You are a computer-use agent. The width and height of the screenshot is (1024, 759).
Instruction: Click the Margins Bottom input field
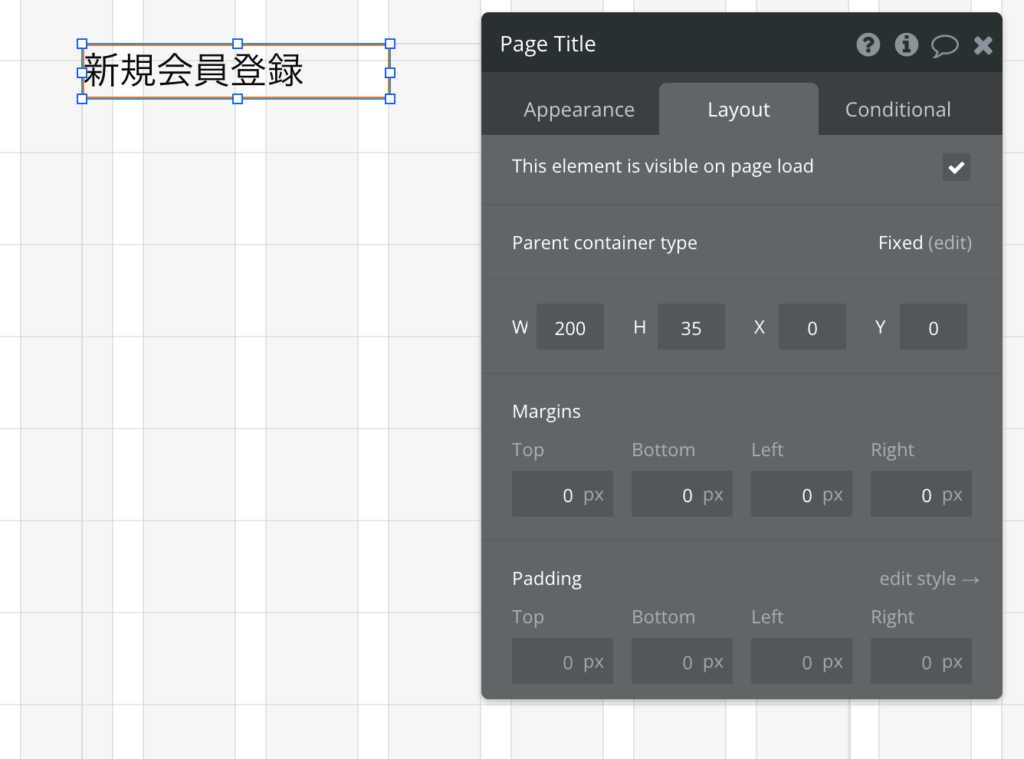pyautogui.click(x=682, y=494)
